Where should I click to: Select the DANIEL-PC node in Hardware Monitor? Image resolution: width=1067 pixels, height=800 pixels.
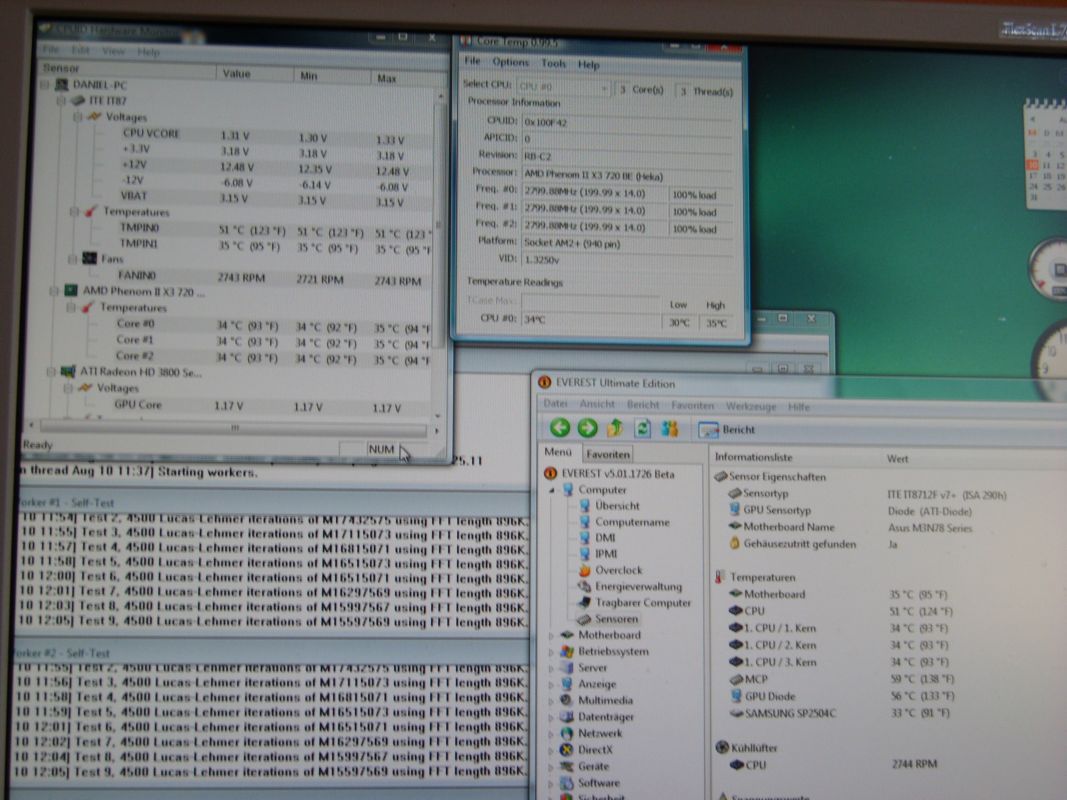[x=99, y=85]
